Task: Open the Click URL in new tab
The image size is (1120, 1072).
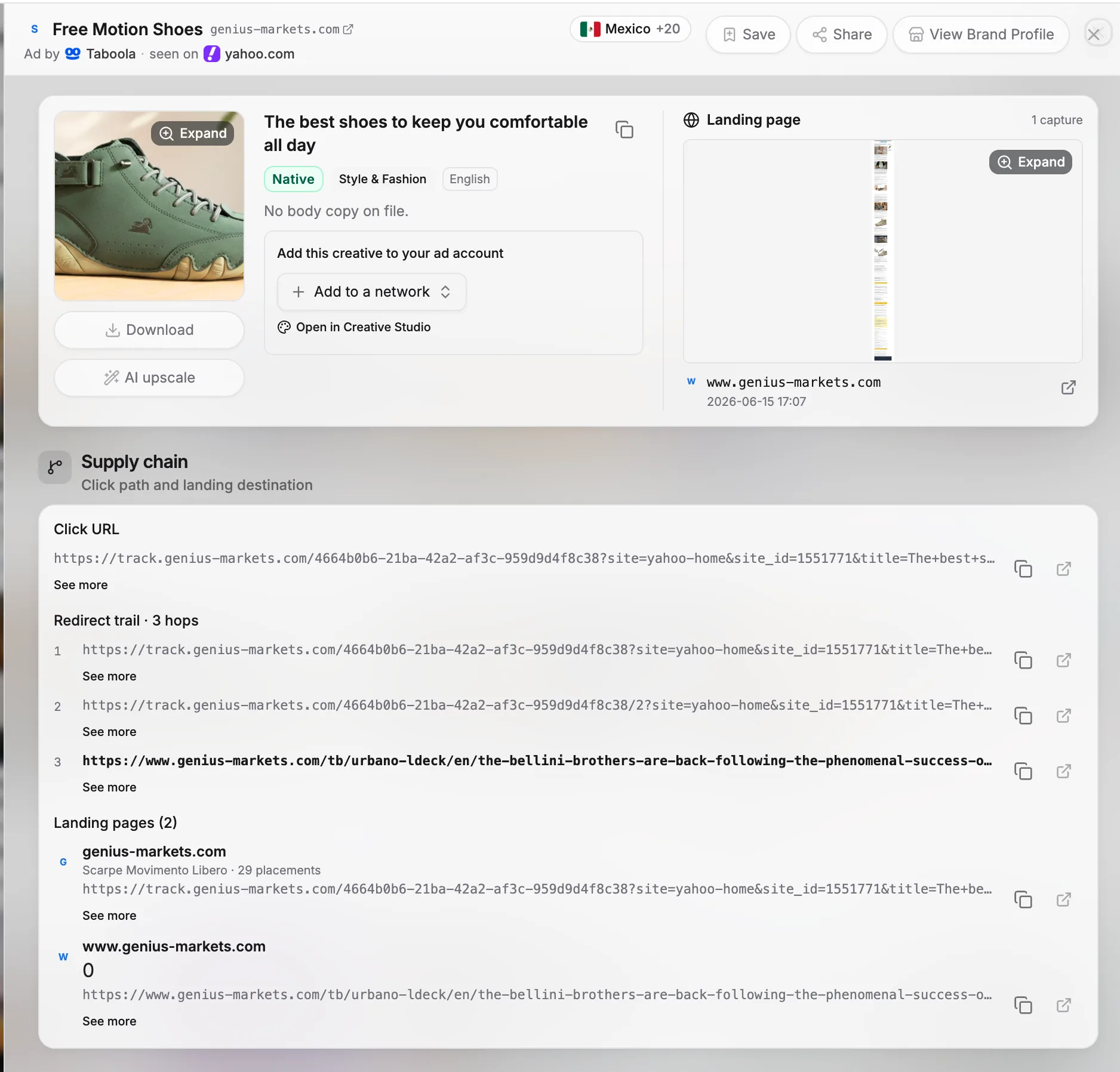Action: 1064,569
